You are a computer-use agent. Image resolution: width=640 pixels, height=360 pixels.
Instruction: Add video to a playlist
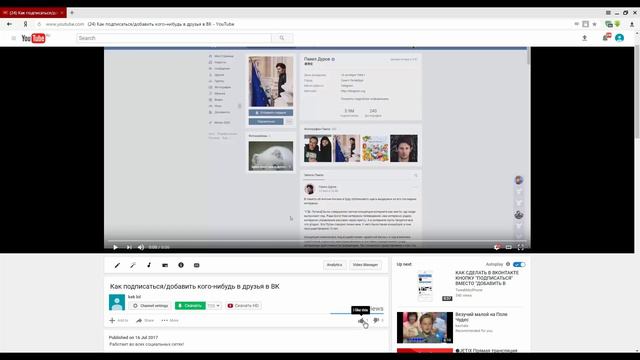(119, 320)
